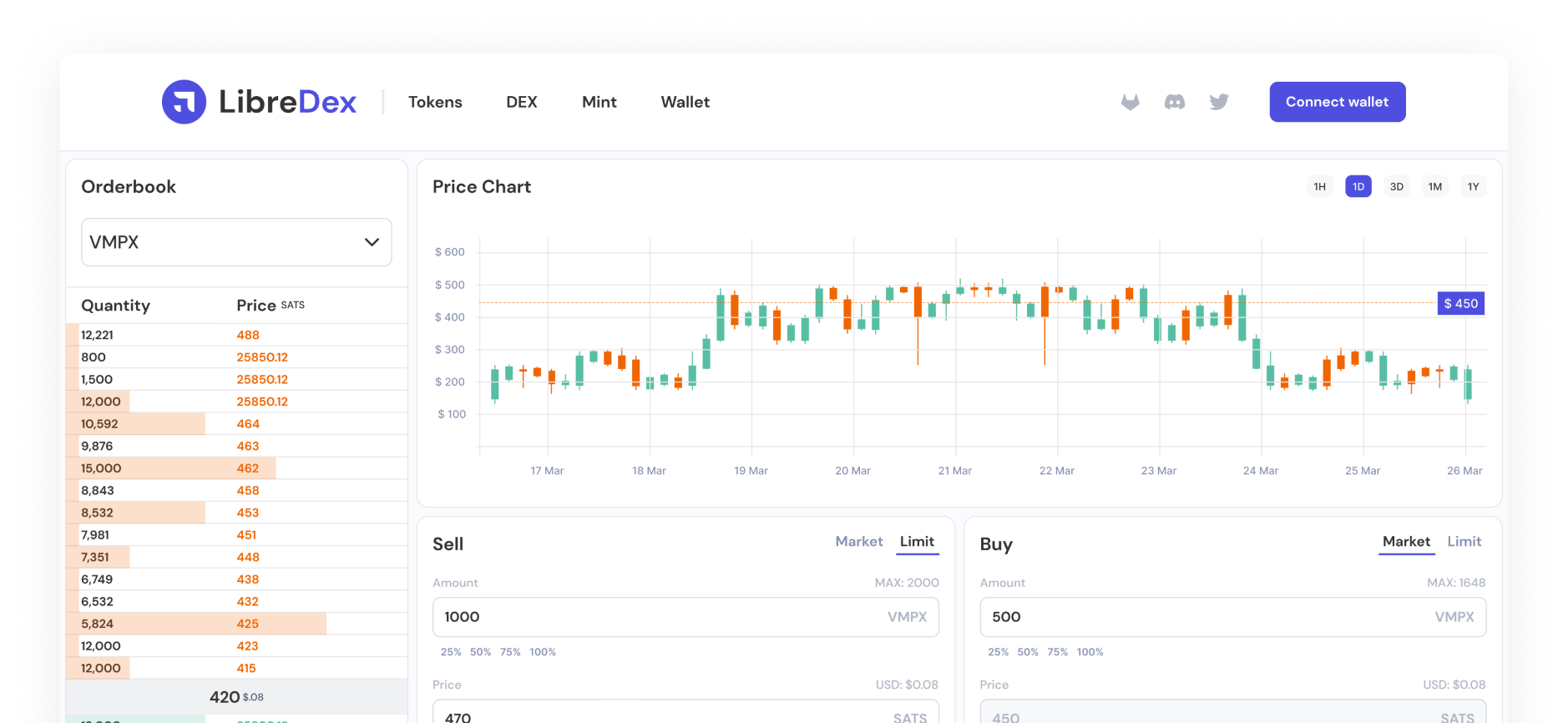This screenshot has height=723, width=1568.
Task: Open the GitLab social icon link
Action: point(1130,102)
